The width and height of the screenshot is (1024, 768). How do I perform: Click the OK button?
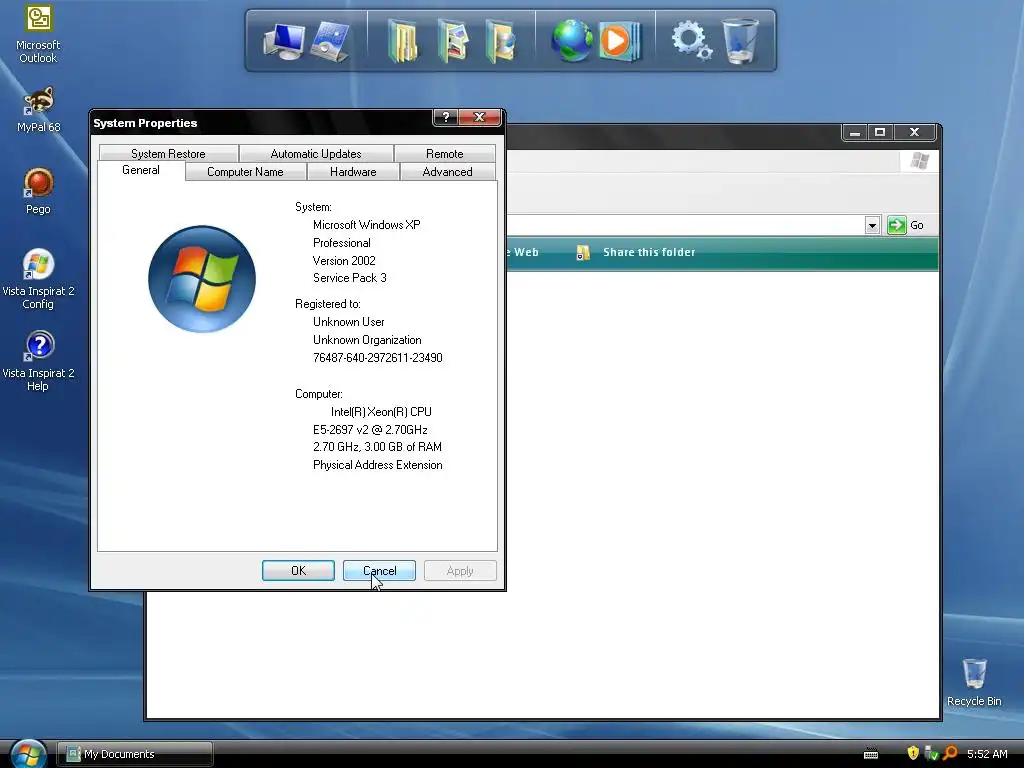point(298,571)
